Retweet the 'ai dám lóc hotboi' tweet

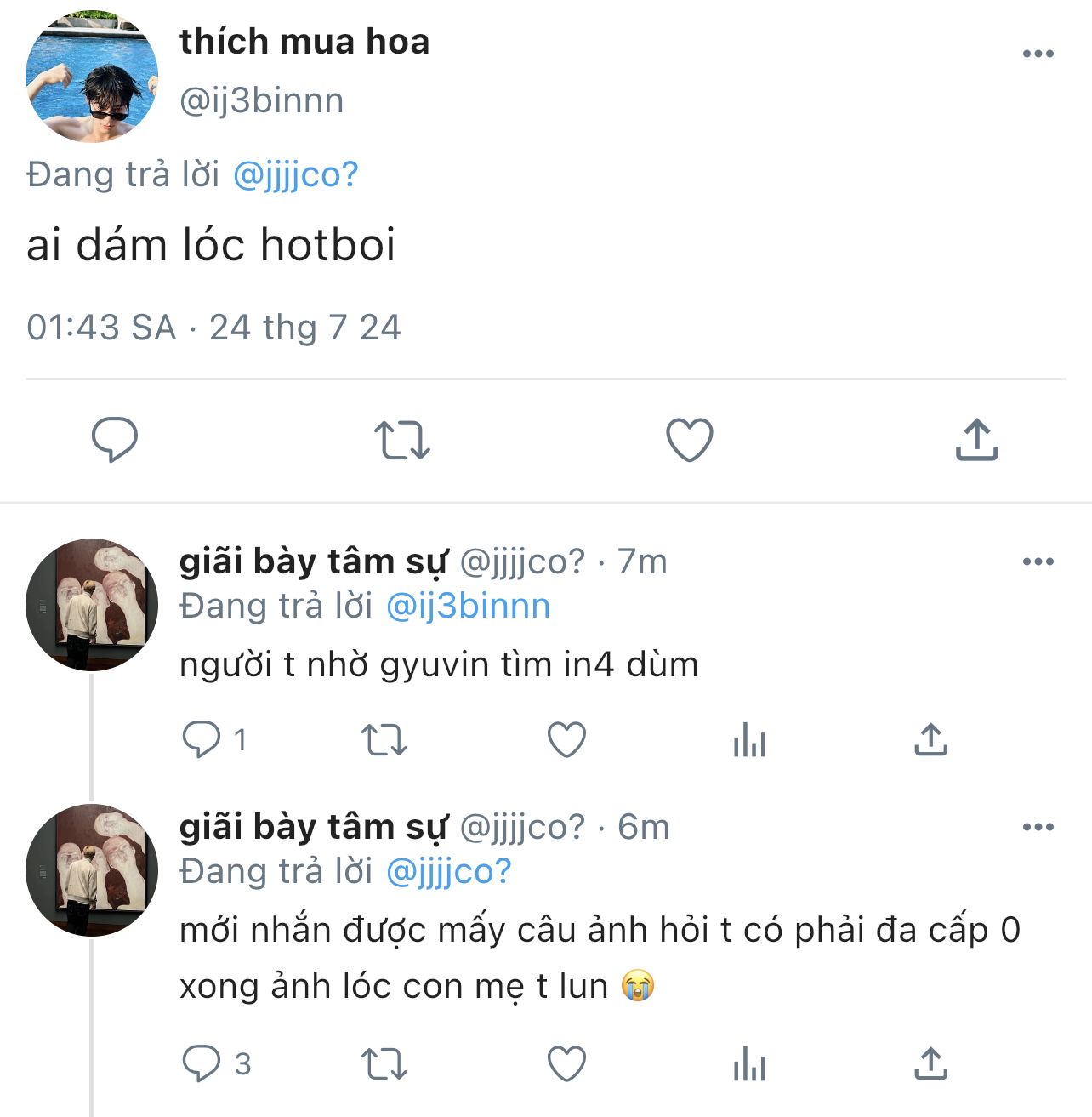tap(402, 440)
